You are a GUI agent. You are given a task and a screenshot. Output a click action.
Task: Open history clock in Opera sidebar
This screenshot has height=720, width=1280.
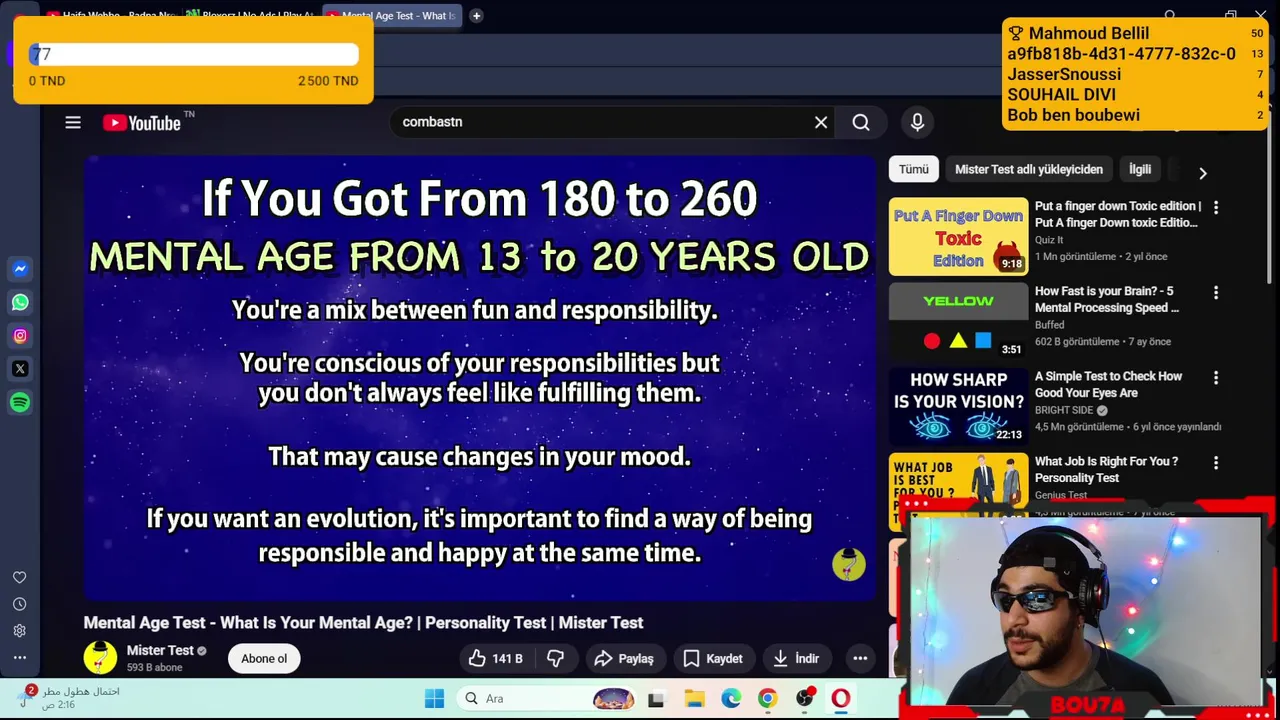(19, 604)
